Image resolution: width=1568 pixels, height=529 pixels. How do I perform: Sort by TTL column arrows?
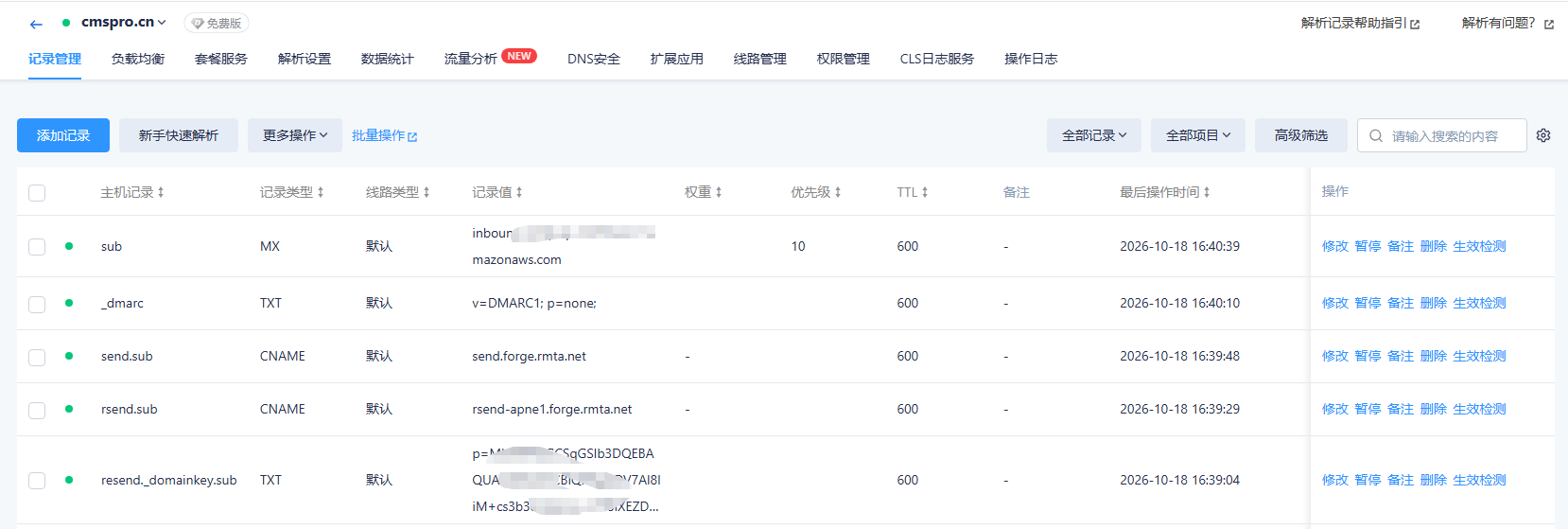click(925, 192)
